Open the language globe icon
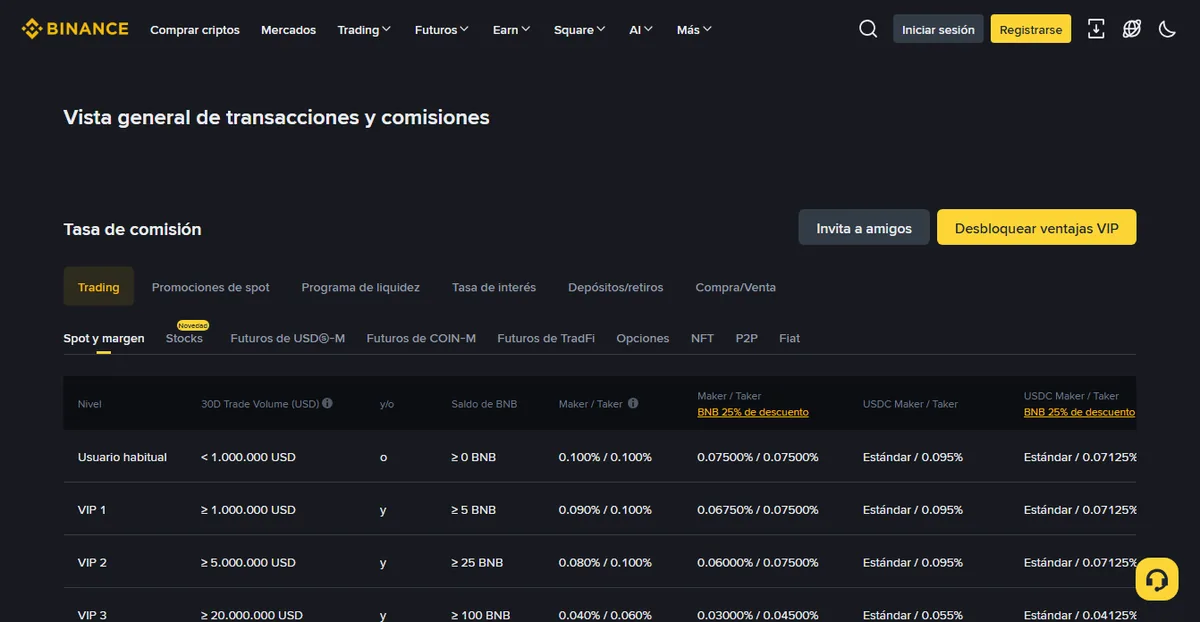 click(x=1132, y=29)
